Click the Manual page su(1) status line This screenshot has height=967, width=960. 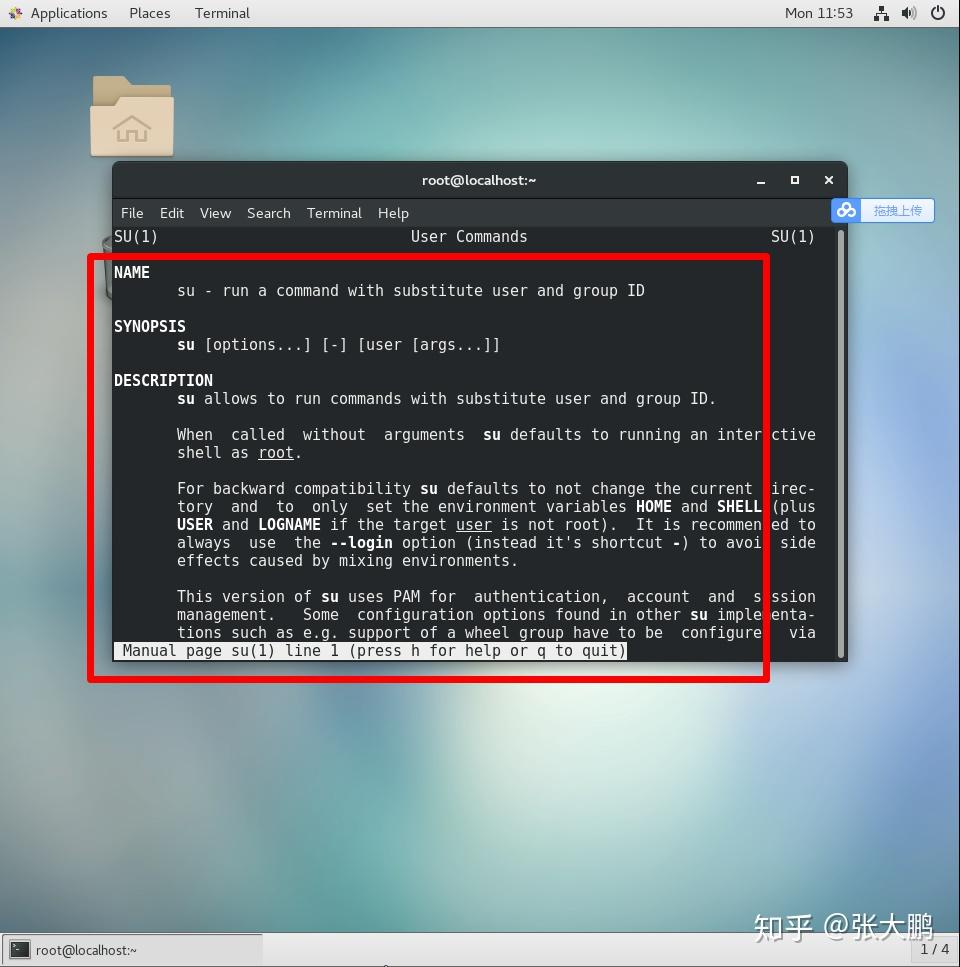371,651
